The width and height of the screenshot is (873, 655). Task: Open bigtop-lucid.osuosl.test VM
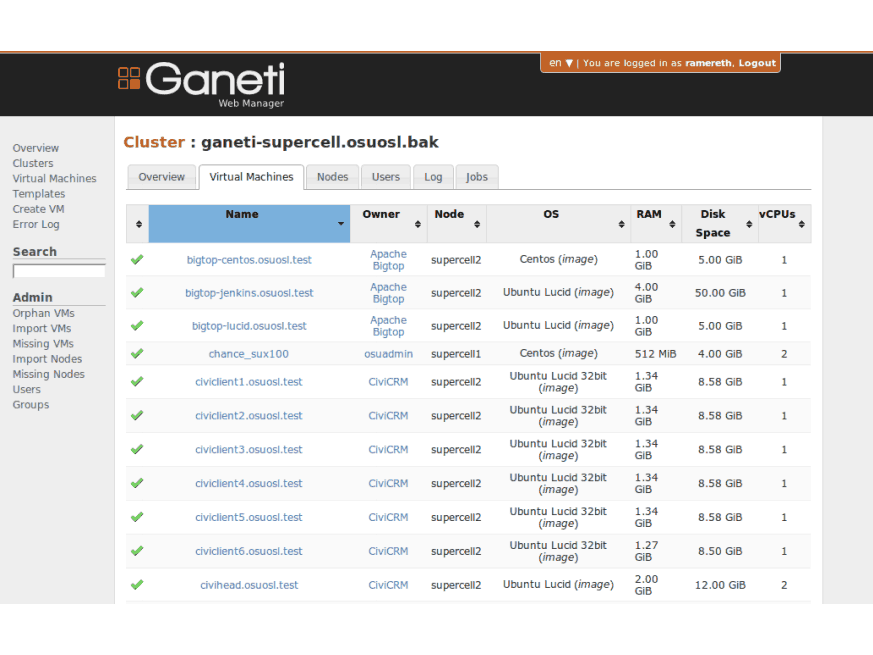[x=249, y=326]
